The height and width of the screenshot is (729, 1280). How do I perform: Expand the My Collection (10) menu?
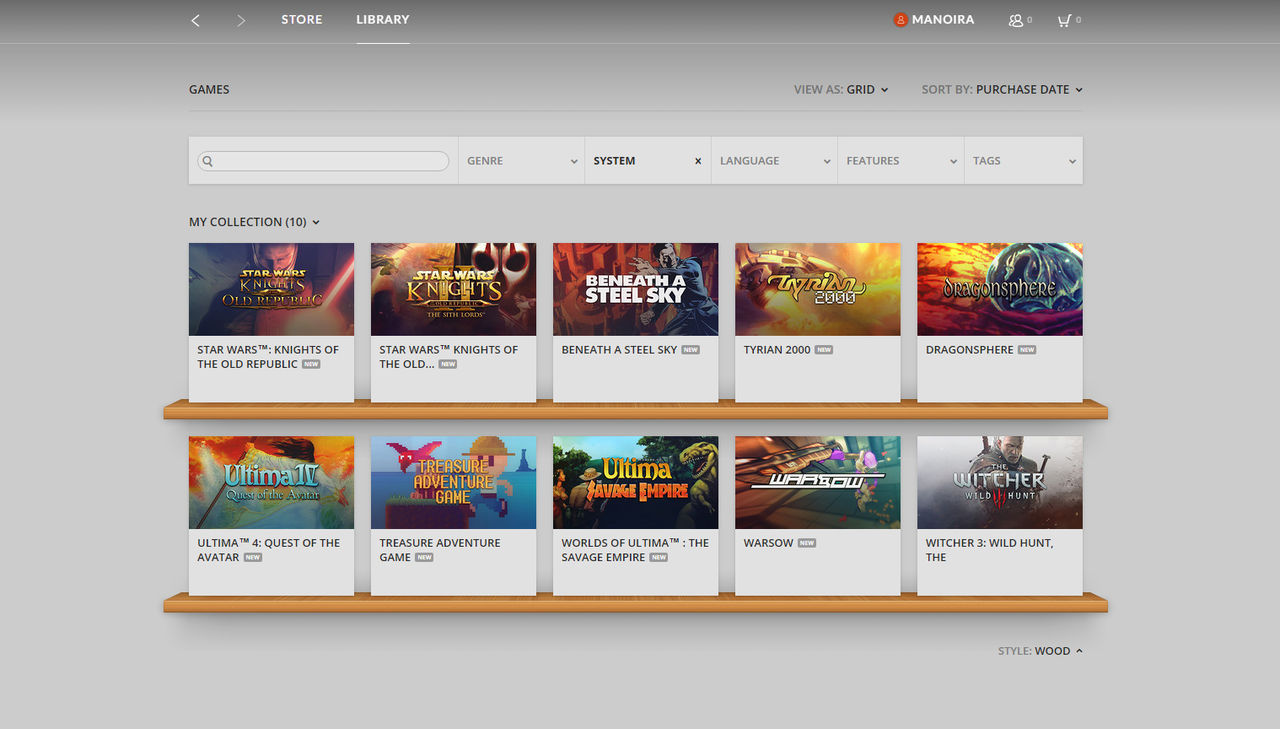coord(254,222)
